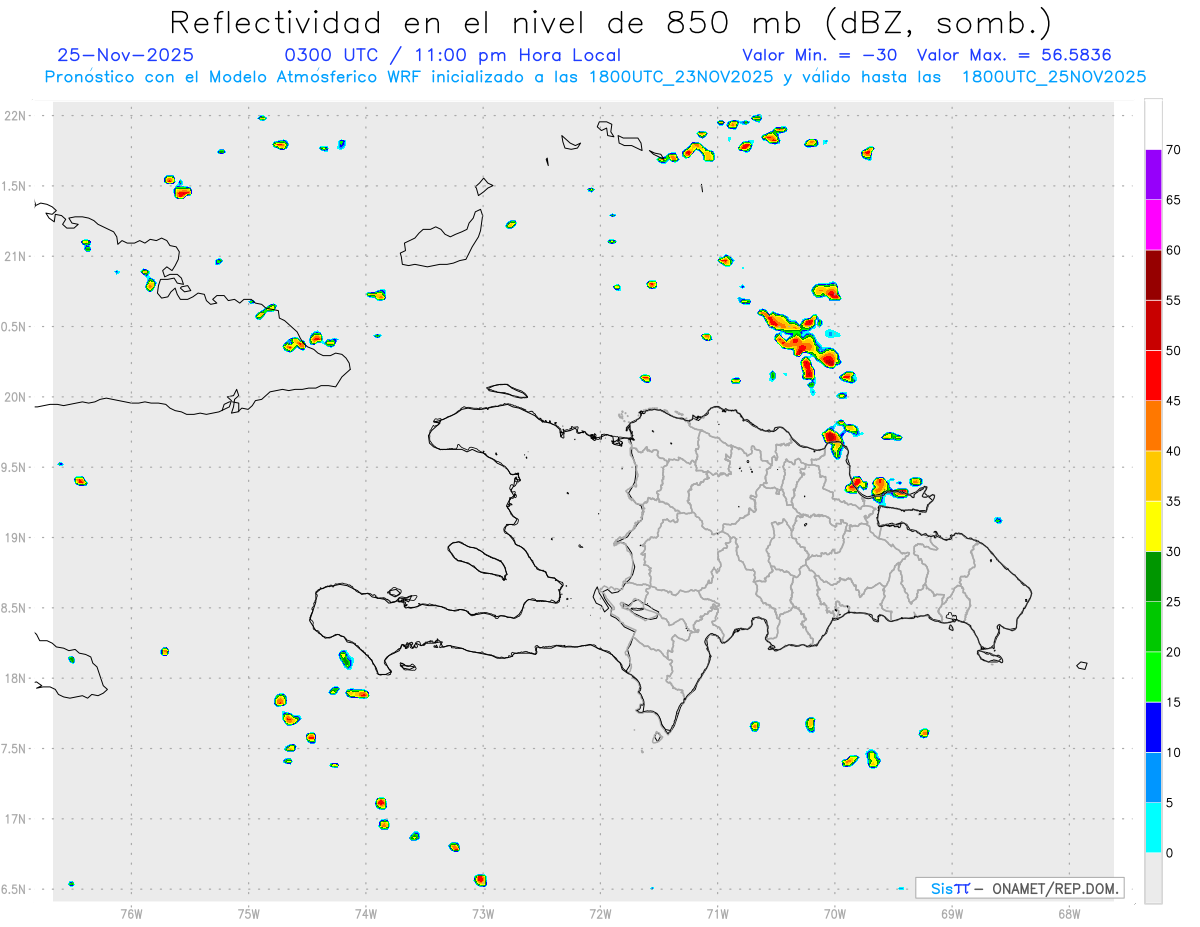
Task: Click the colorbar label '65'
Action: coord(1173,200)
